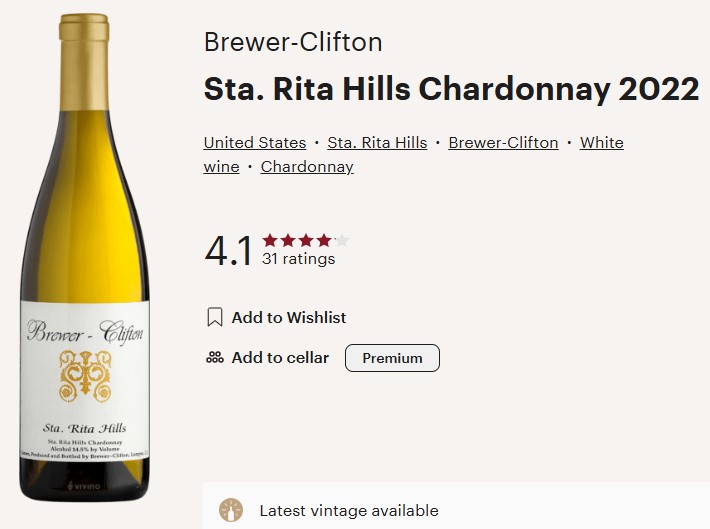Click the Latest vintage available notice
This screenshot has height=529, width=710.
pos(348,510)
